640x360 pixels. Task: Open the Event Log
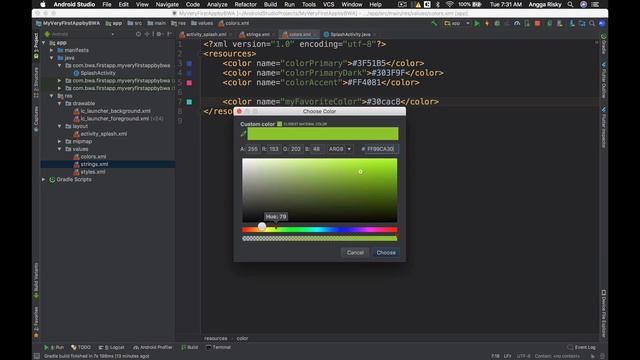[581, 347]
